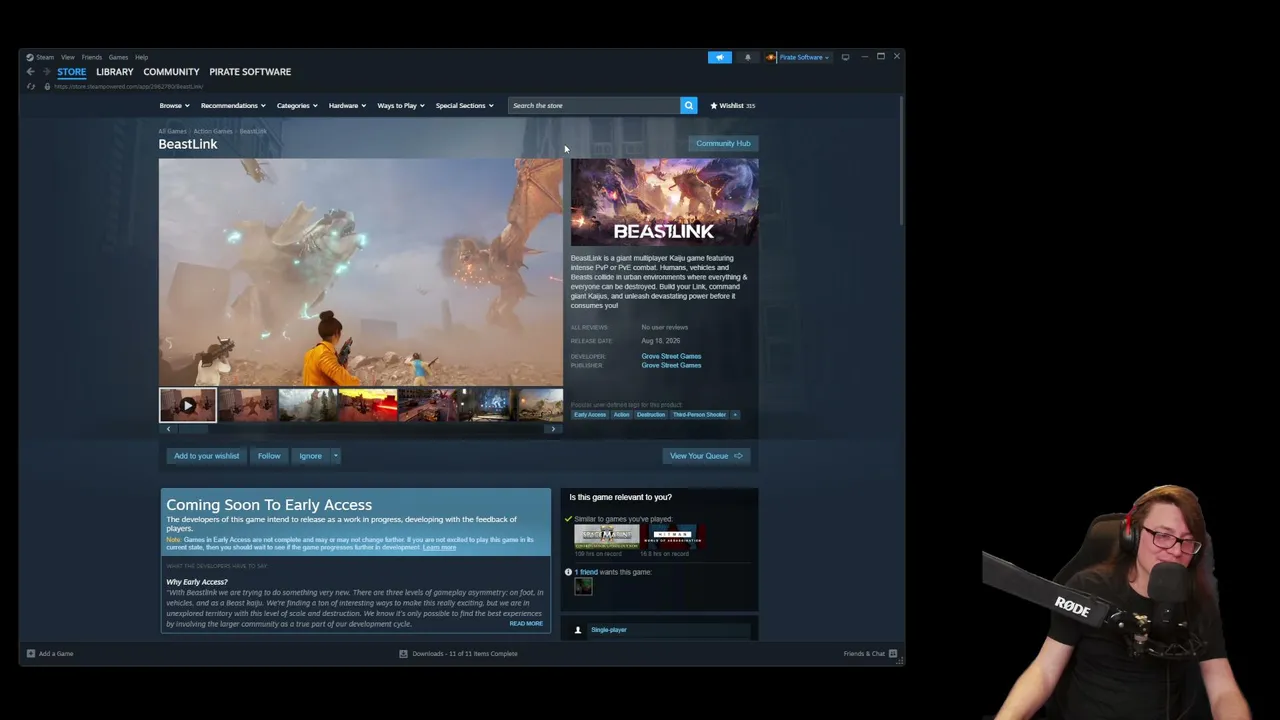Viewport: 1280px width, 720px height.
Task: Open the Help menu
Action: tap(141, 57)
